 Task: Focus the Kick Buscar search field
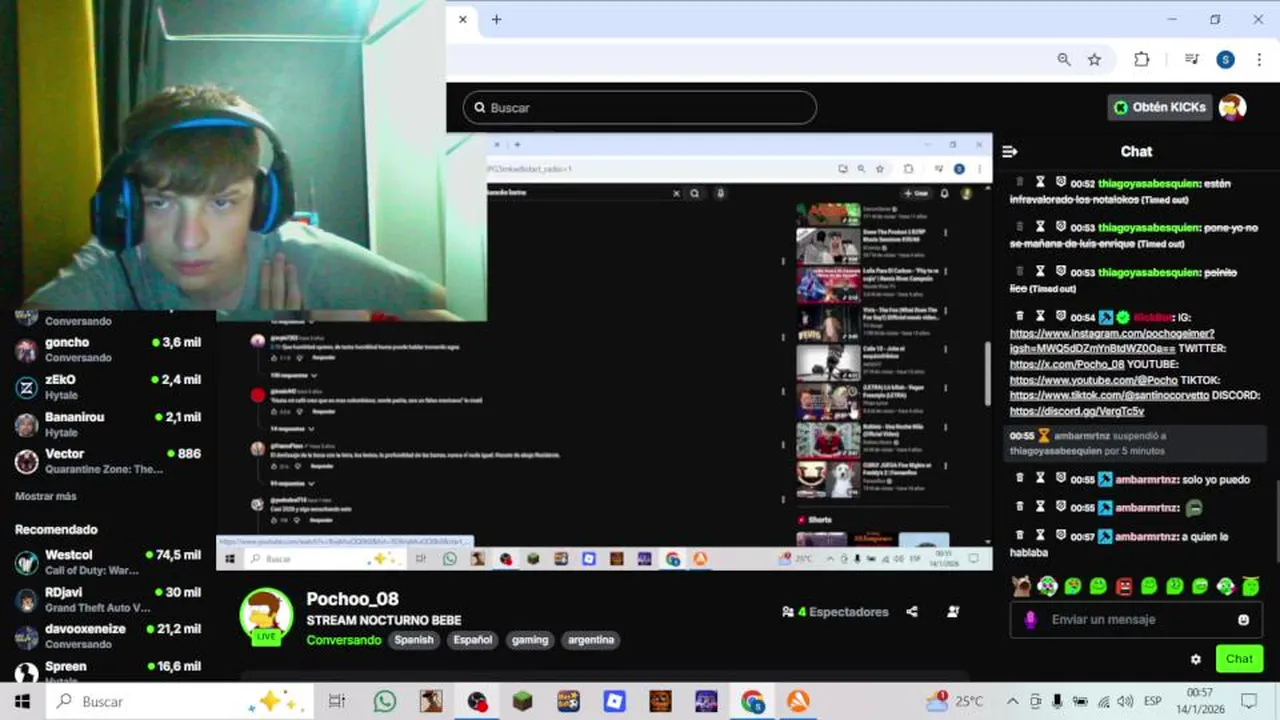pyautogui.click(x=640, y=107)
